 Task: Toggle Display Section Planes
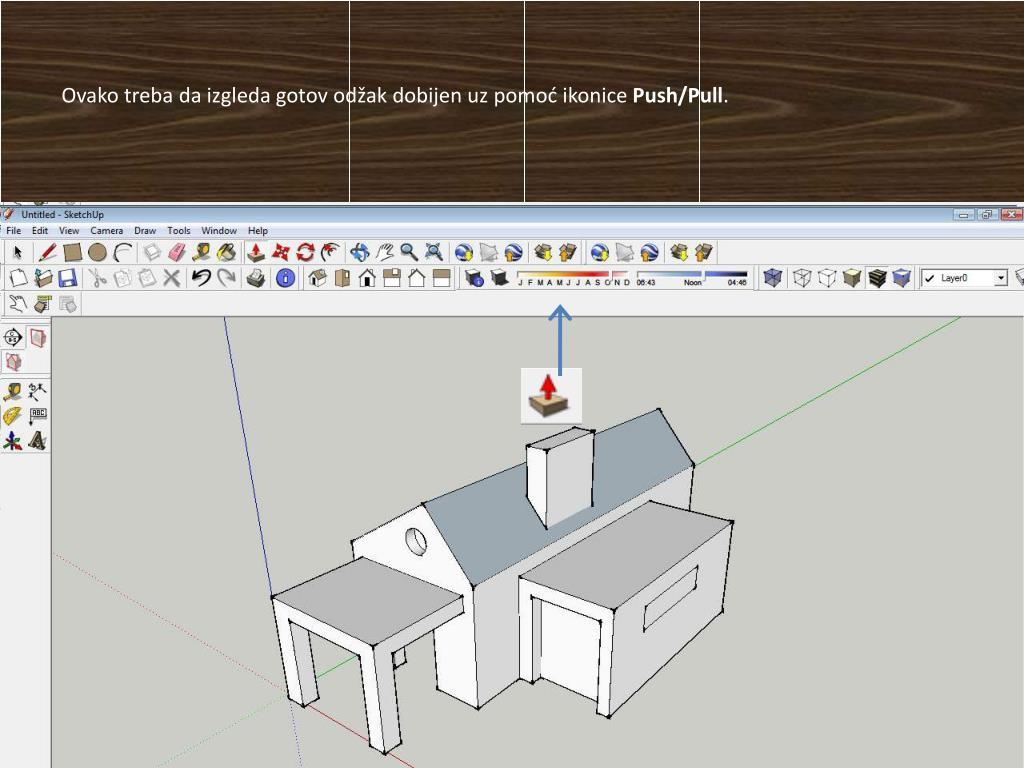37,338
